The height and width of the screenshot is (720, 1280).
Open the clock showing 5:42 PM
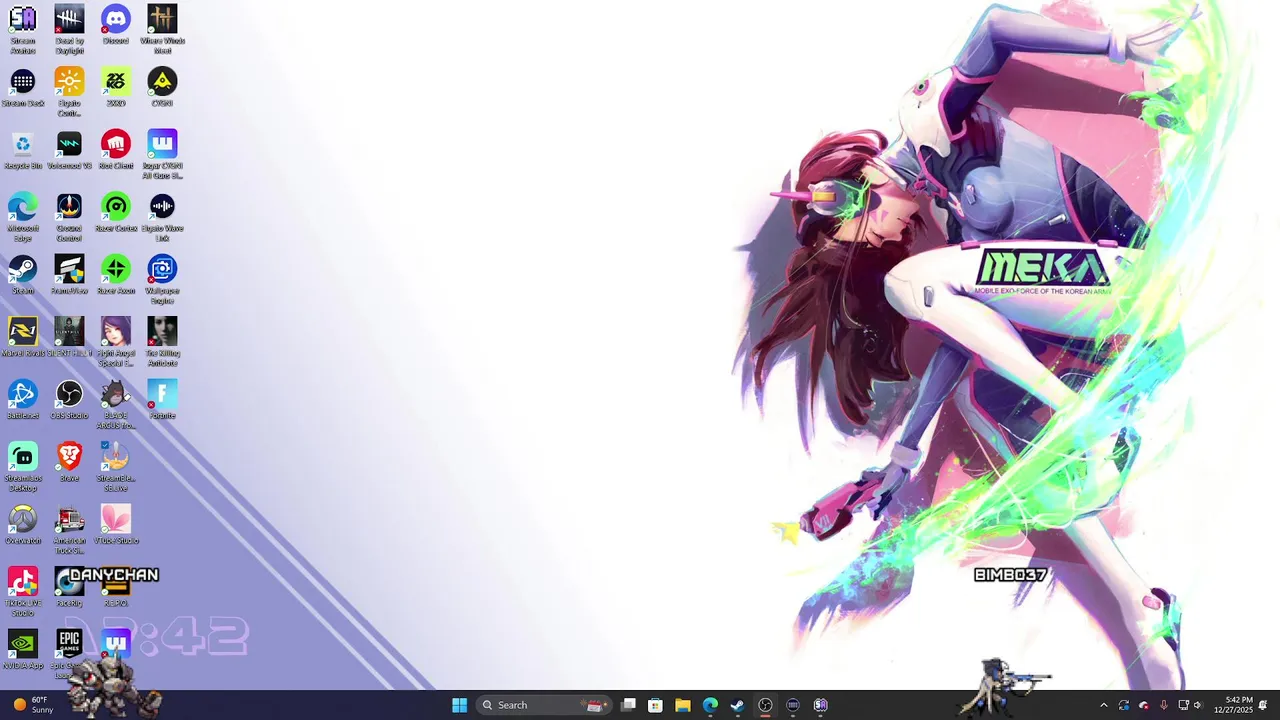(1233, 705)
